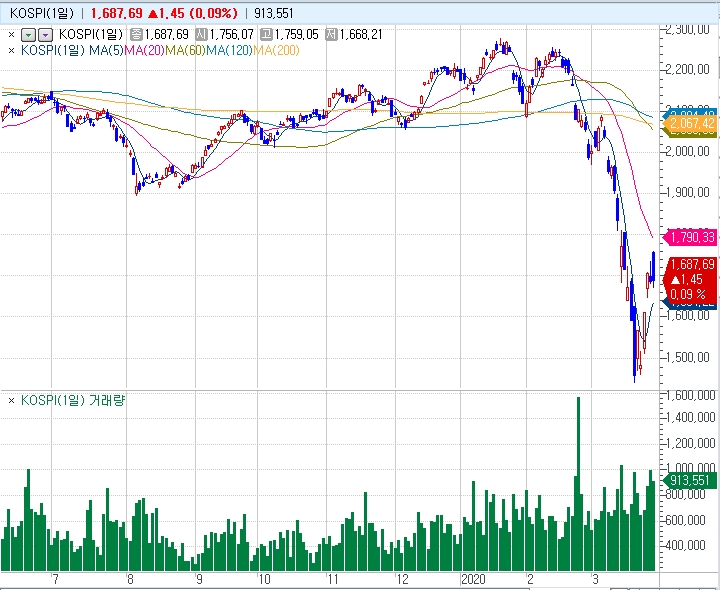Select the MA(200) moving average label
The image size is (720, 590).
pyautogui.click(x=276, y=49)
